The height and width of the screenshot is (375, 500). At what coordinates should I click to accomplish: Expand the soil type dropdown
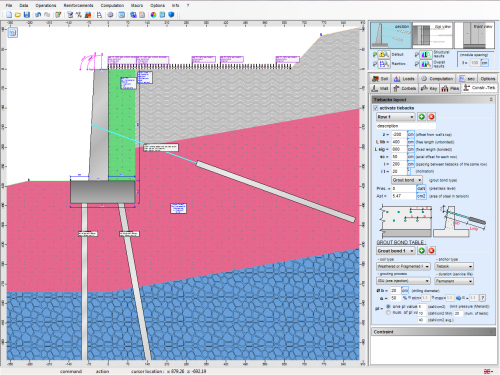[x=403, y=266]
